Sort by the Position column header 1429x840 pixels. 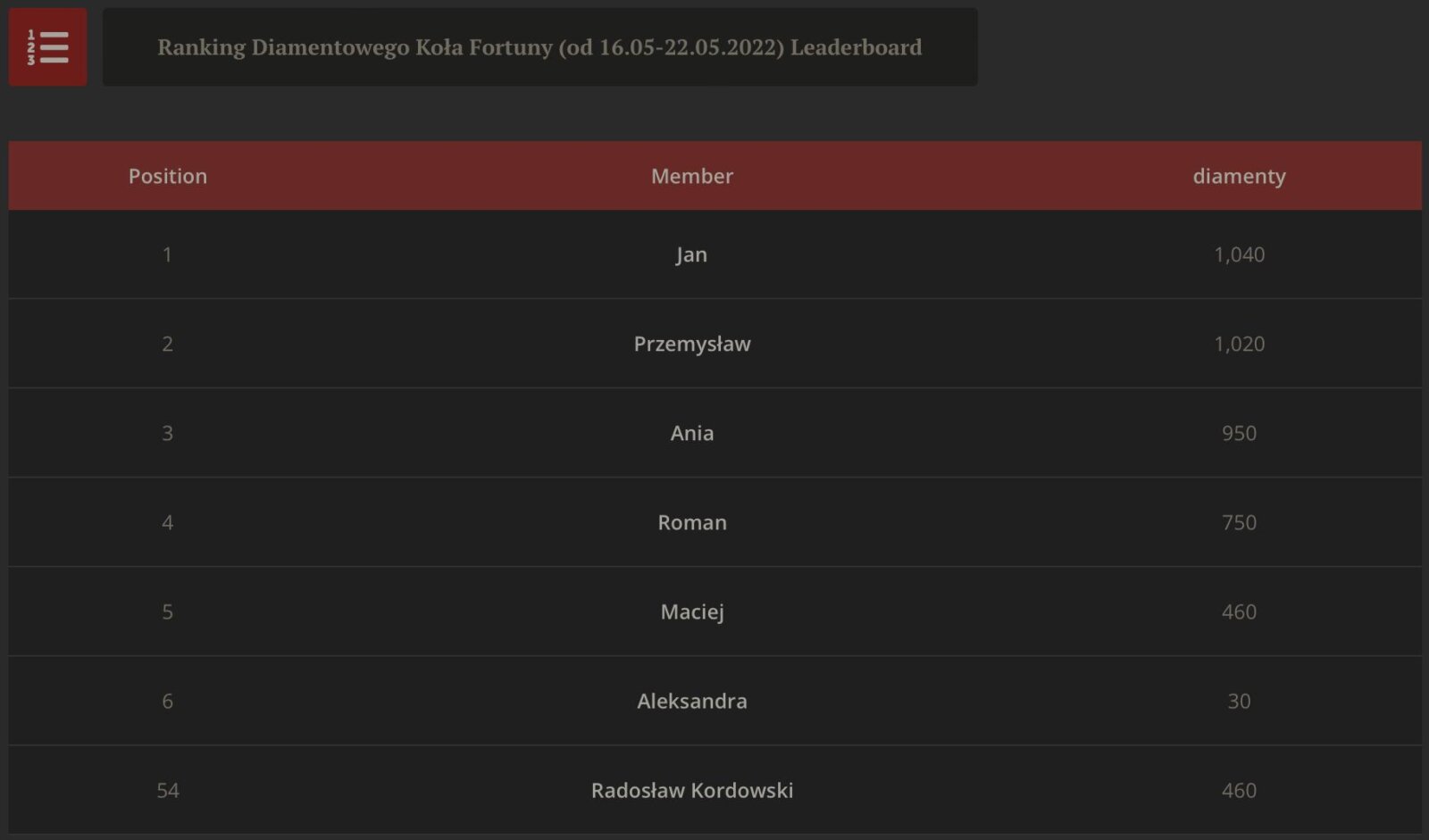click(x=168, y=176)
